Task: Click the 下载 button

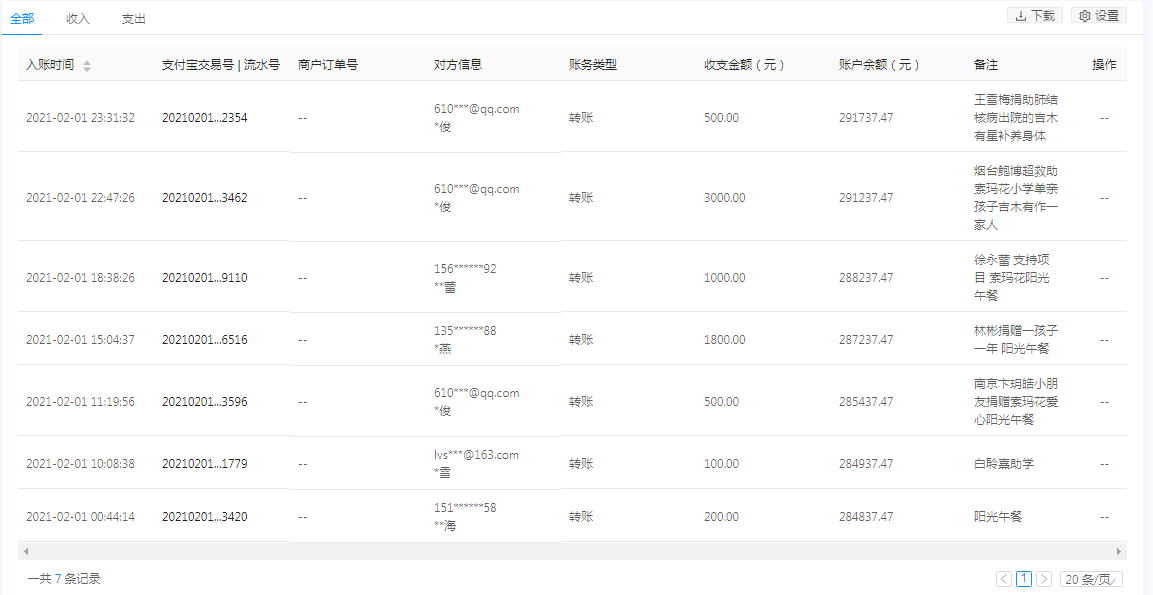Action: [x=1035, y=15]
